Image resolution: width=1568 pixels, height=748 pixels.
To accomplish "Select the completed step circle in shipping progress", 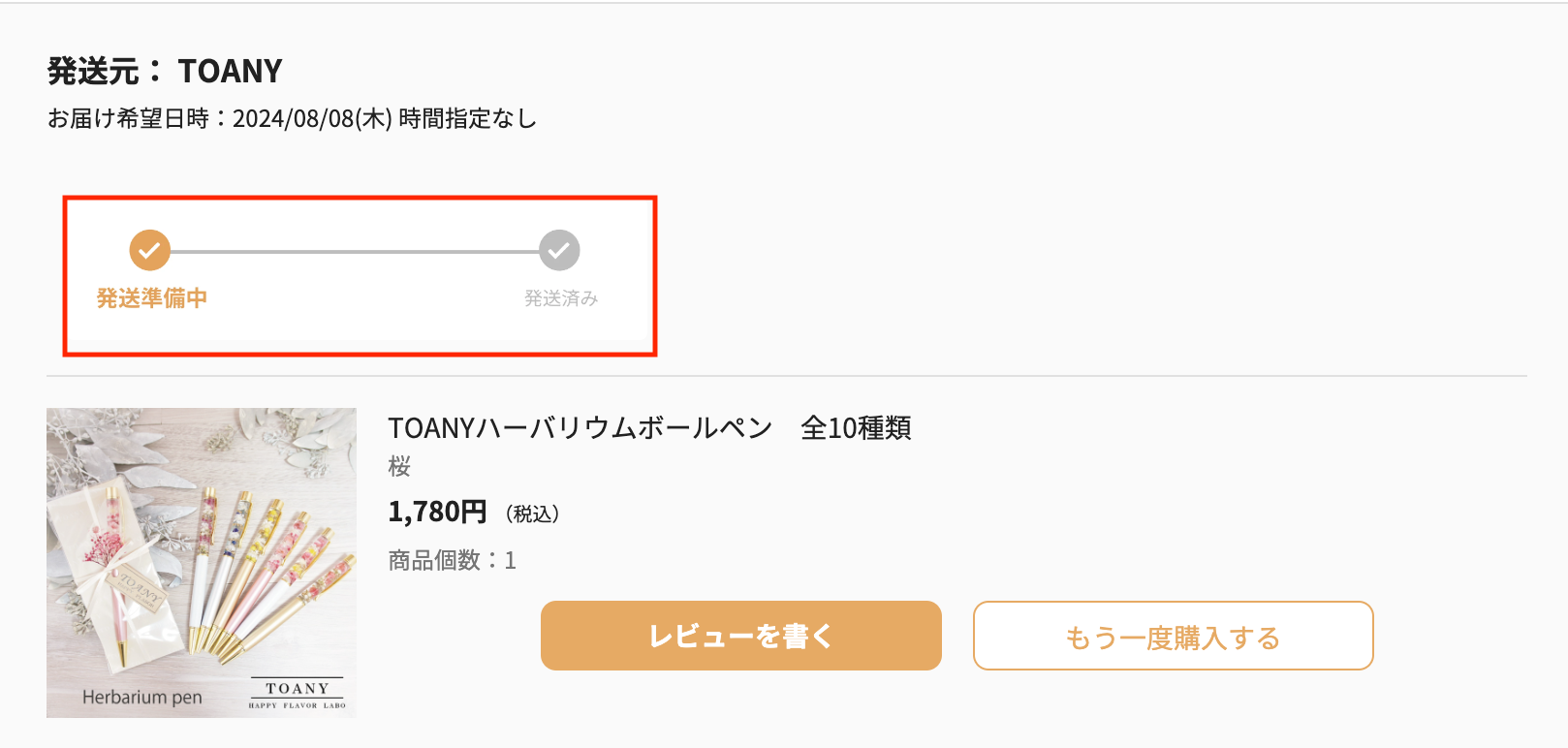I will point(148,250).
